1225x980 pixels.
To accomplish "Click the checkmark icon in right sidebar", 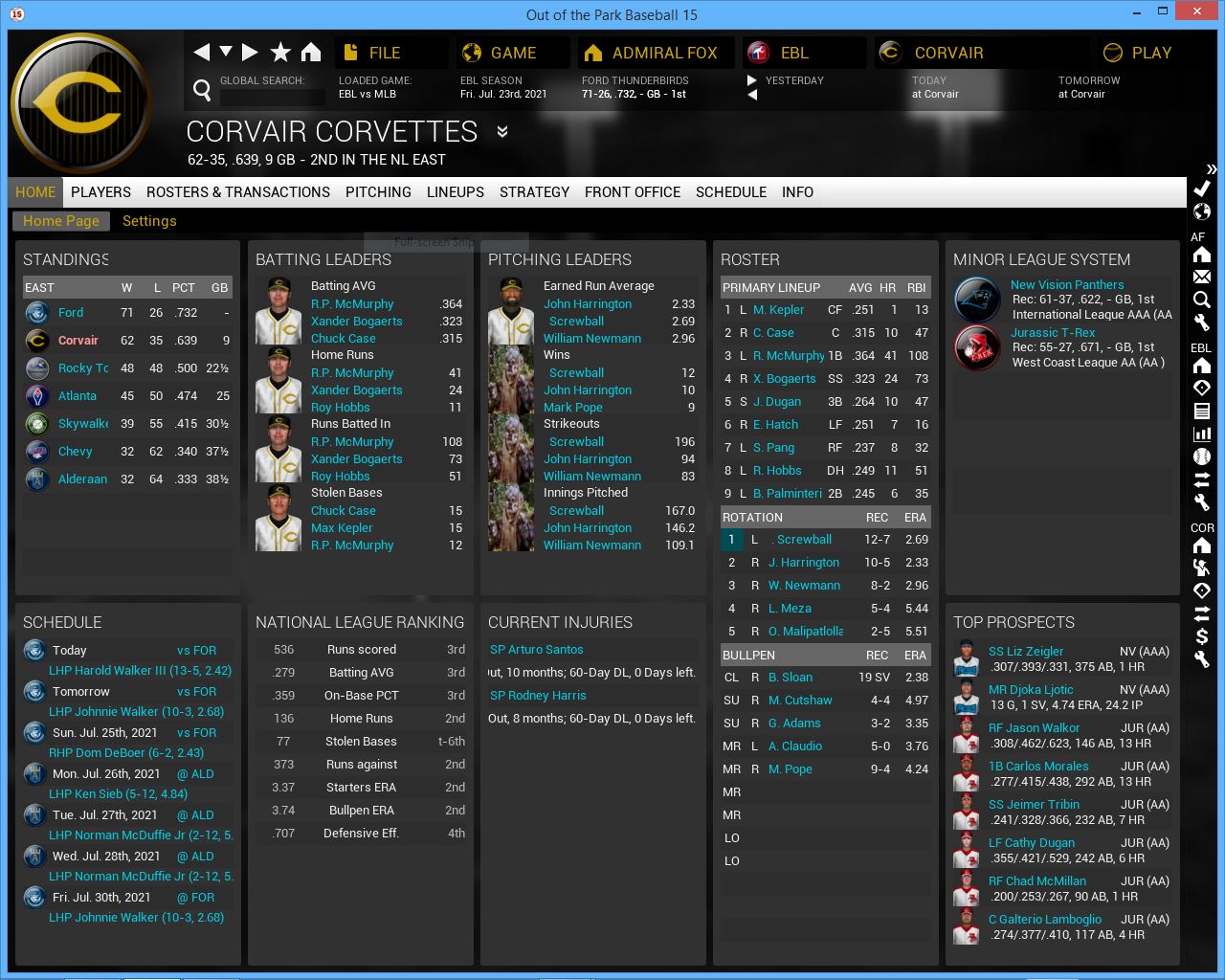I will click(1202, 189).
